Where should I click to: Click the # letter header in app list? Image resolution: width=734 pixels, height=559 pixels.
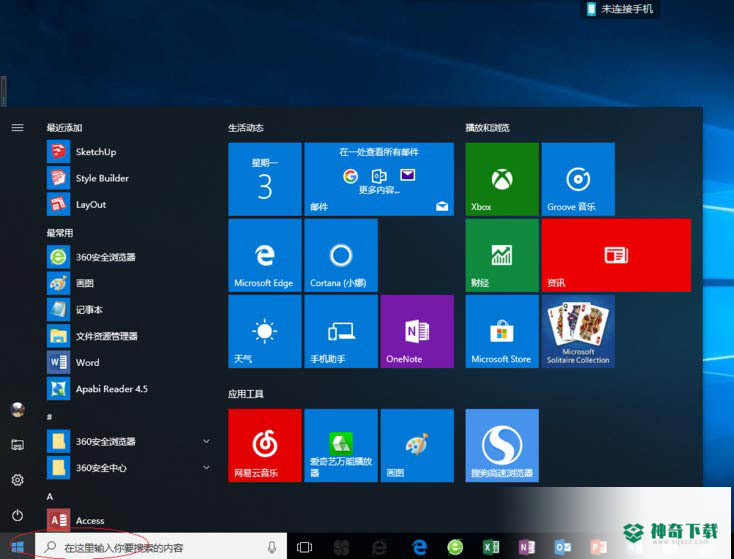click(49, 416)
